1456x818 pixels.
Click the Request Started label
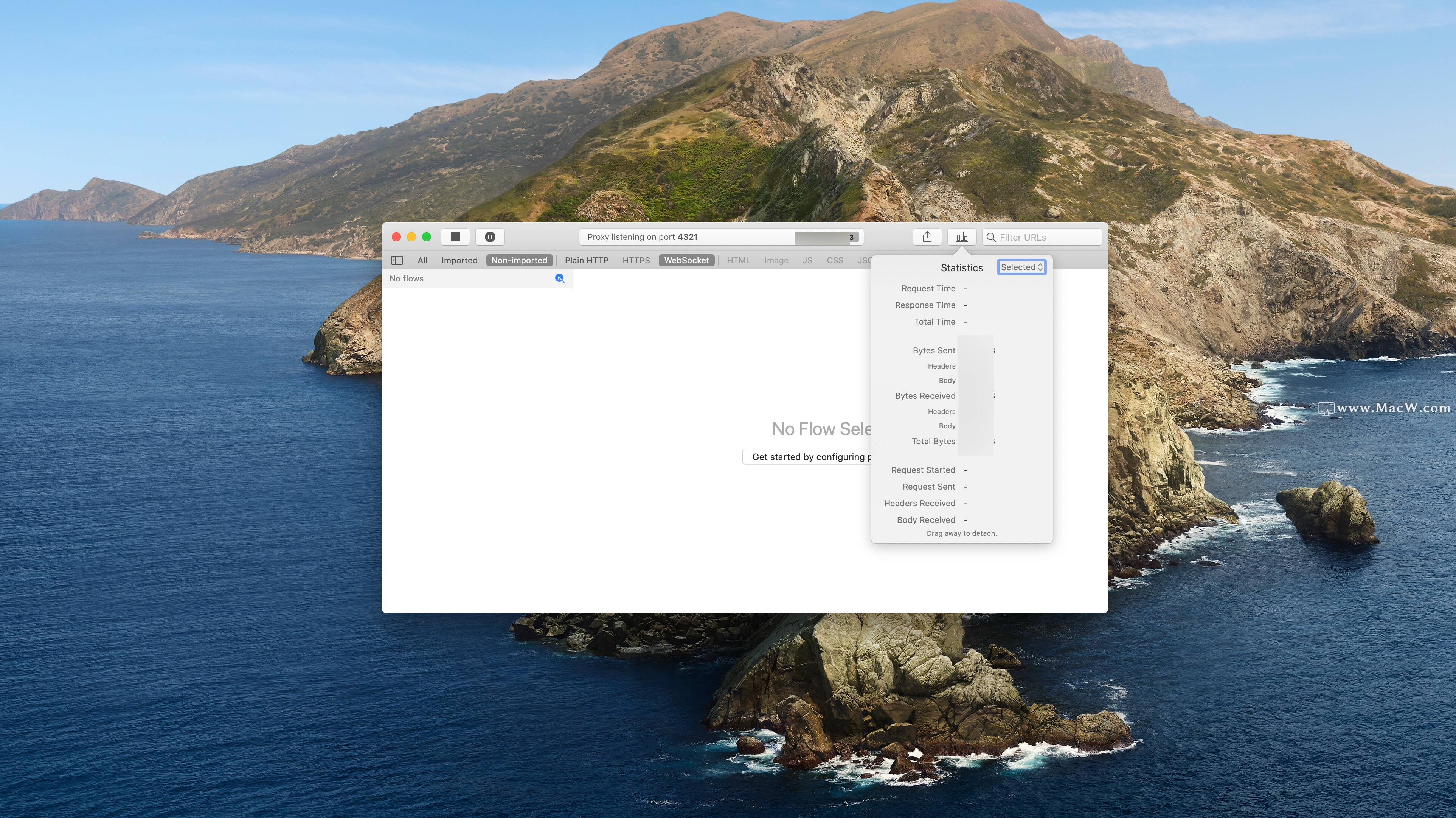923,470
